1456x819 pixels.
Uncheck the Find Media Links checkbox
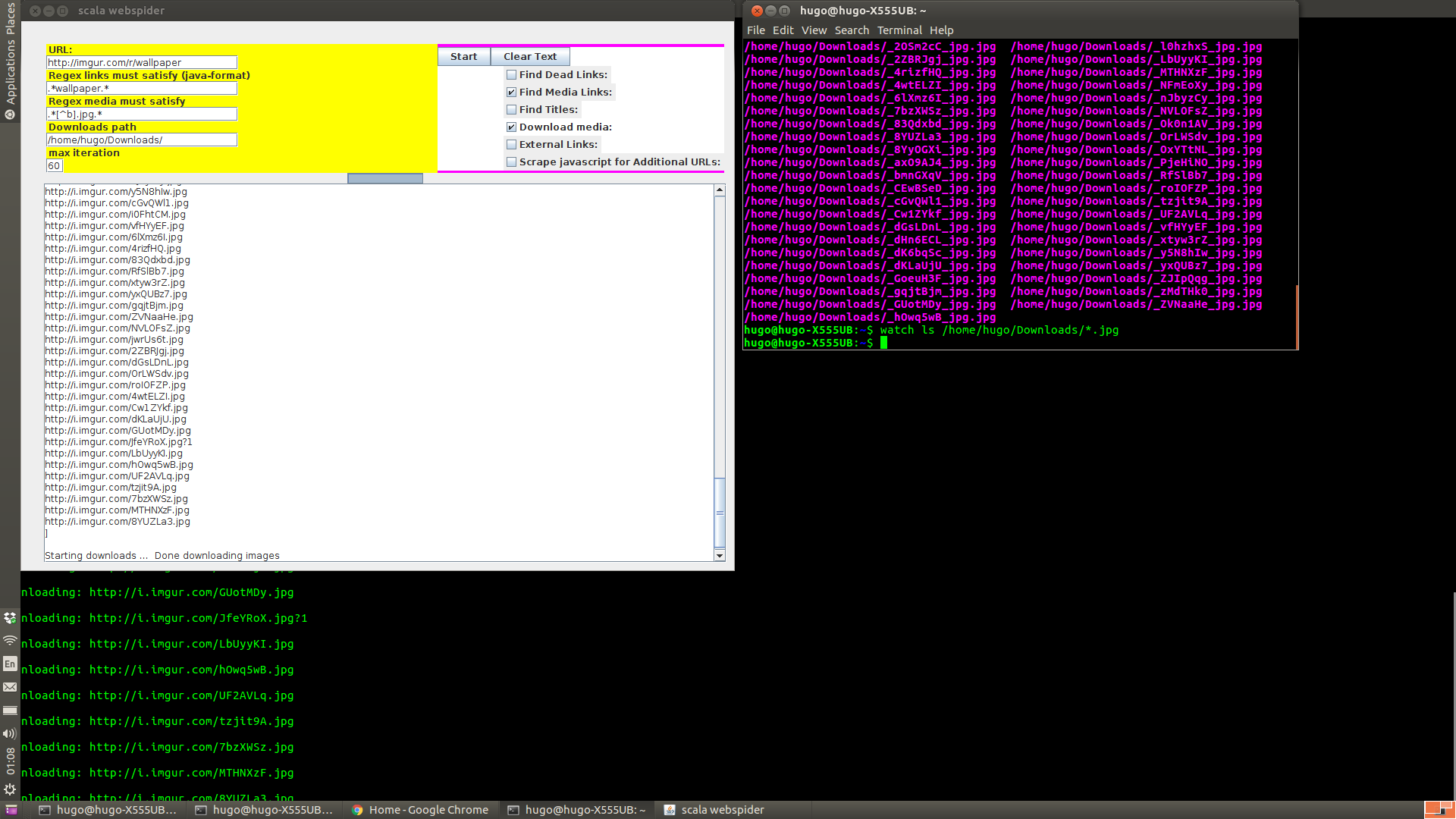click(512, 92)
